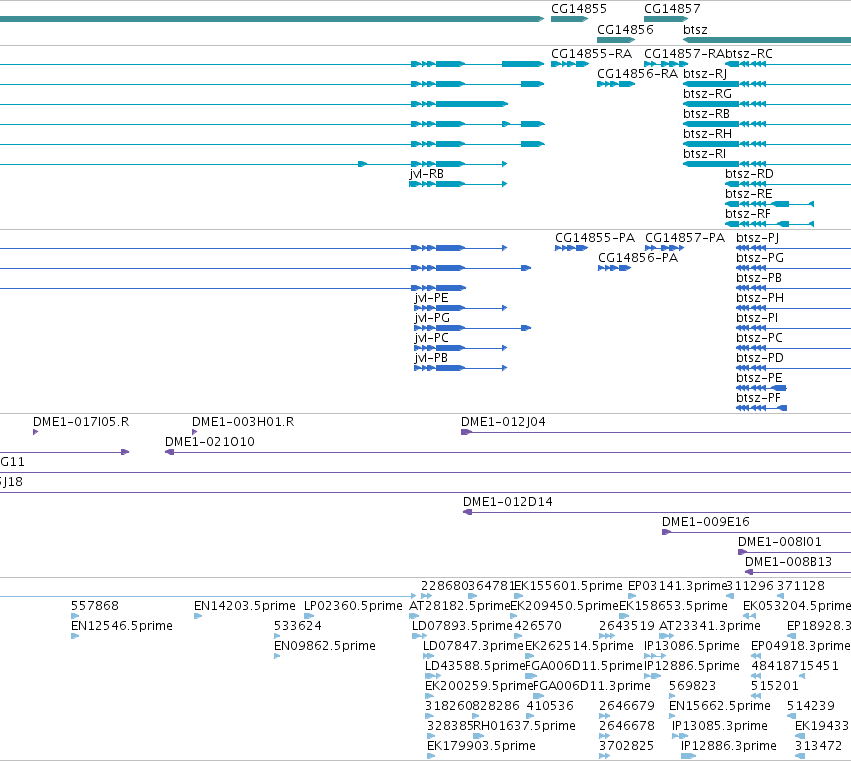Click the btsz-RE transcript label
The image size is (851, 761).
tap(748, 194)
